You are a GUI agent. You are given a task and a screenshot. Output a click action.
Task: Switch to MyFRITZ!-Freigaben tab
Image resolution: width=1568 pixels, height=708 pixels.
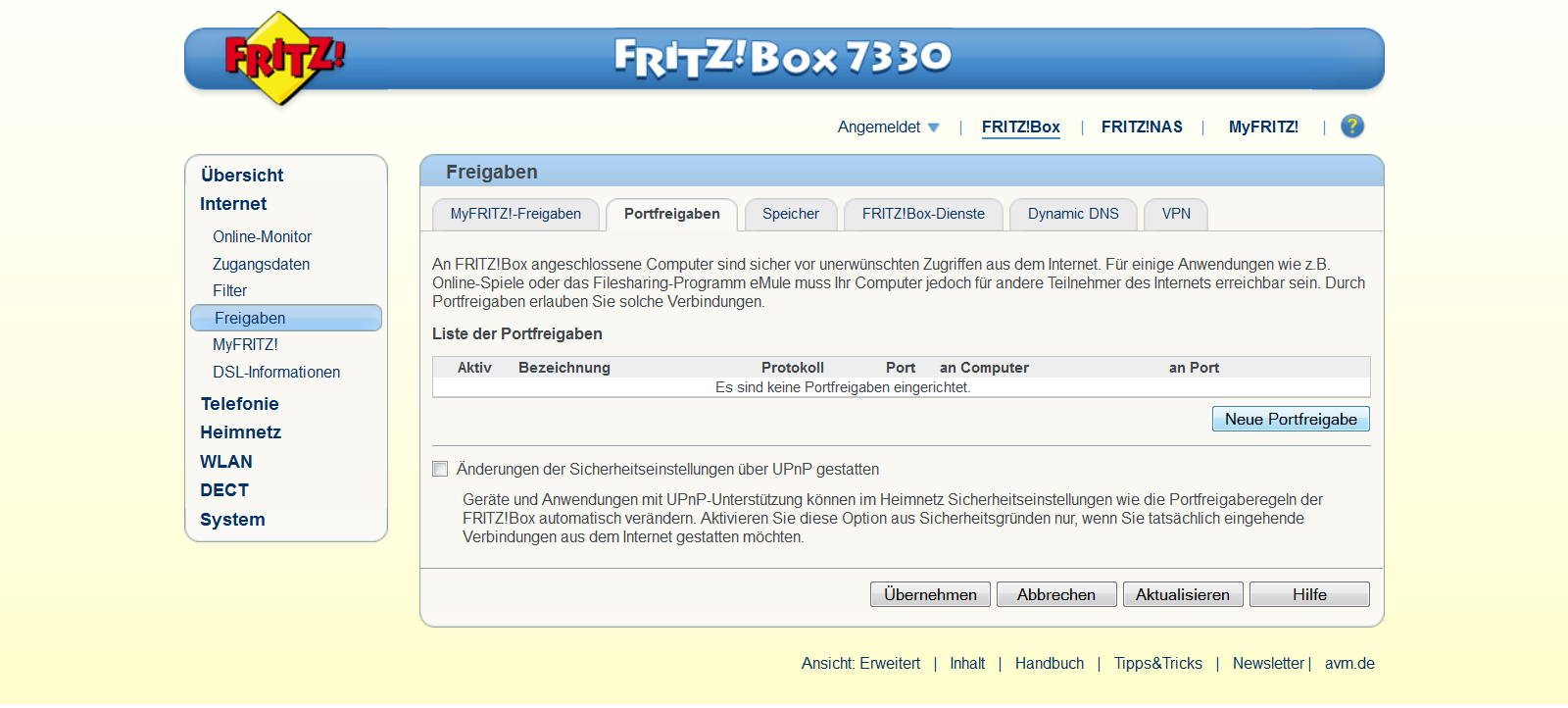(x=515, y=214)
